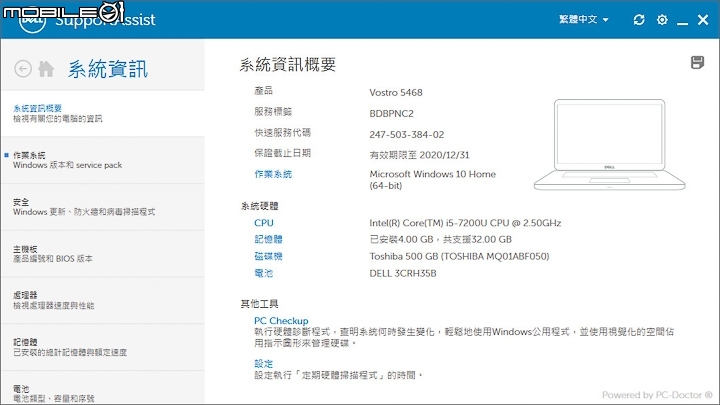Open the 電池 hardware link
720x405 pixels.
click(x=264, y=273)
